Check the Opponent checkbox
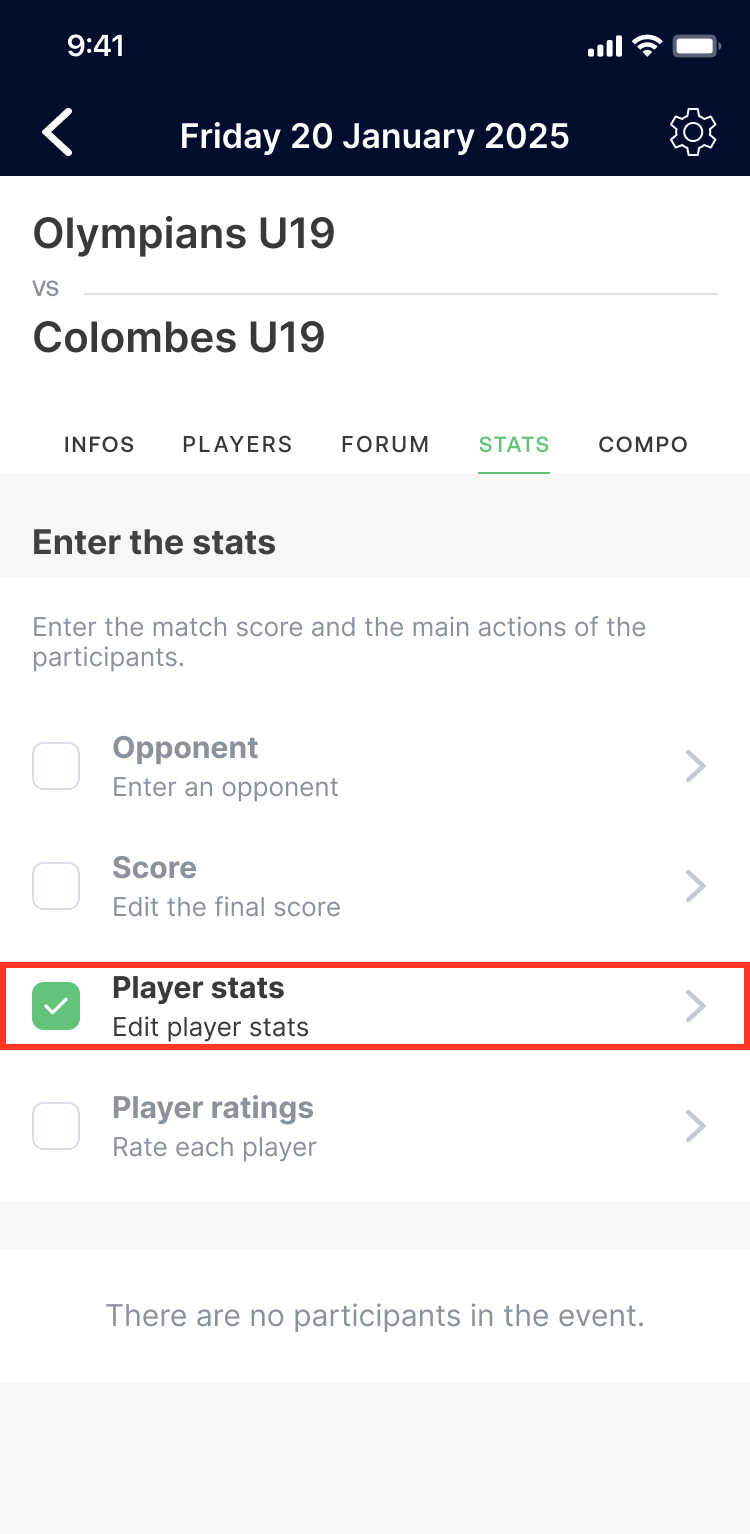Screen dimensions: 750x1534 pos(56,766)
